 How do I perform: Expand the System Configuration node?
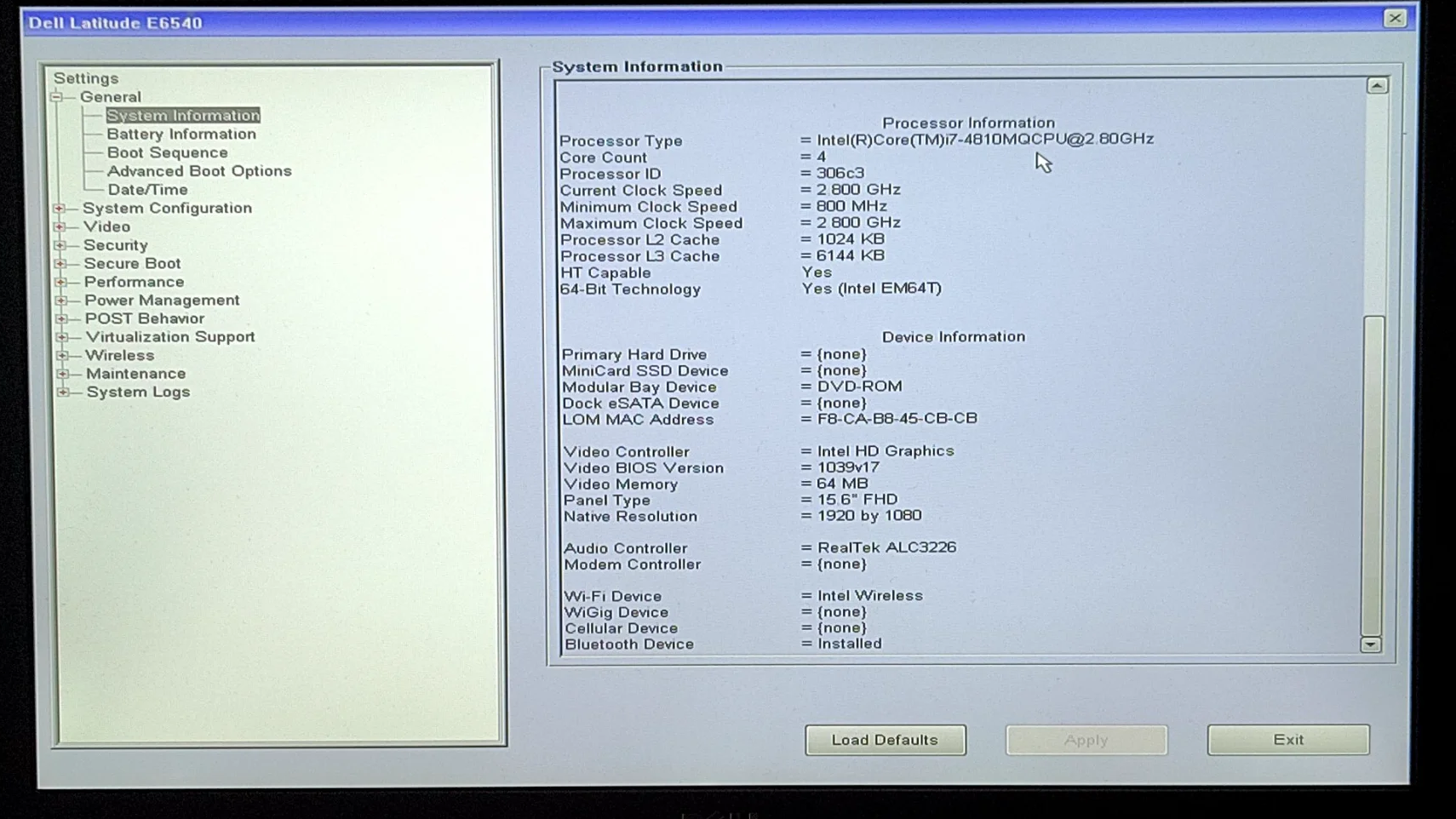coord(59,209)
